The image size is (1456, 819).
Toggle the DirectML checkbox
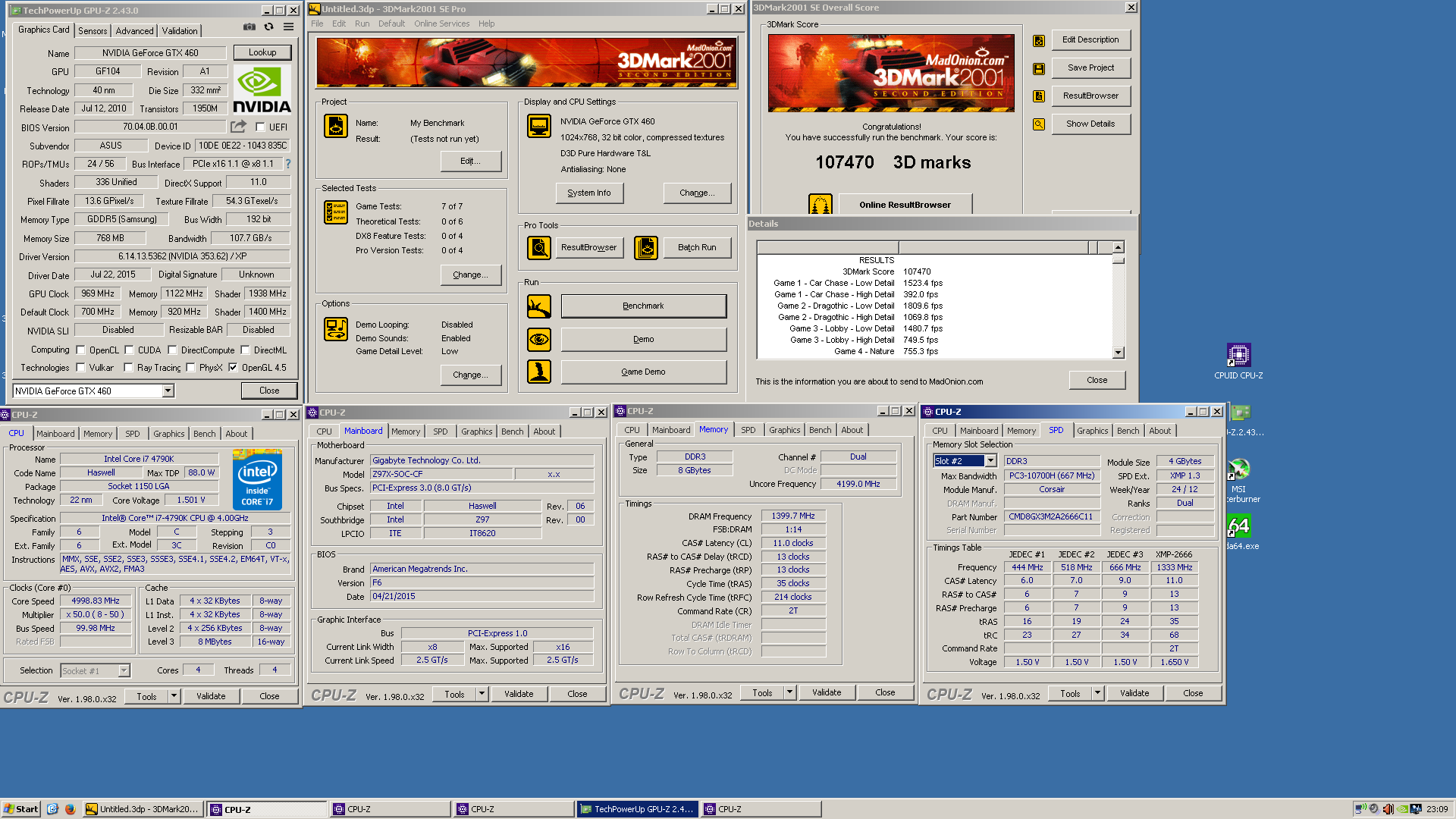245,350
